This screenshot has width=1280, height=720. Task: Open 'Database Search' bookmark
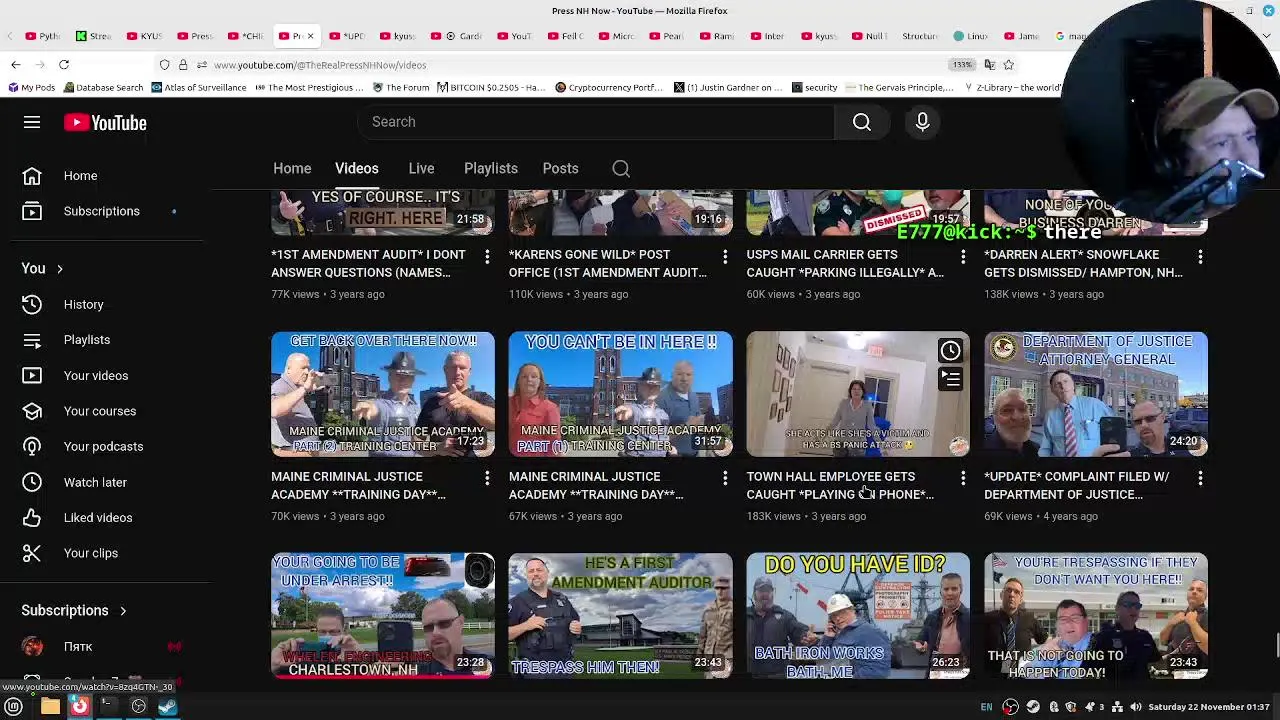[104, 88]
